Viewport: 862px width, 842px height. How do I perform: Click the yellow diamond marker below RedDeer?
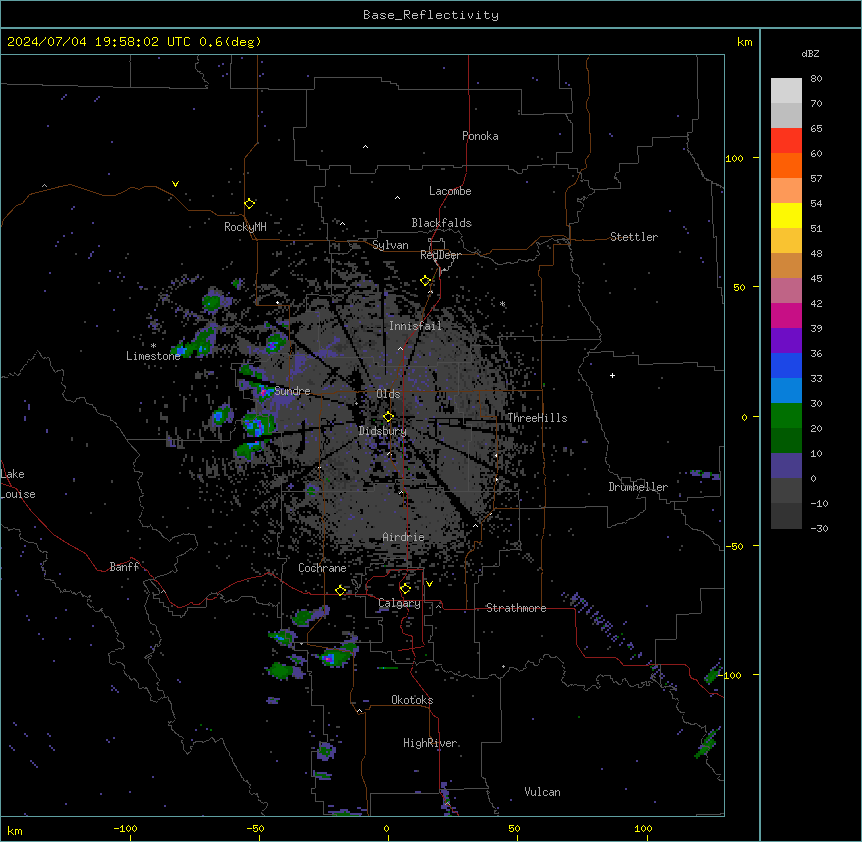(x=426, y=281)
